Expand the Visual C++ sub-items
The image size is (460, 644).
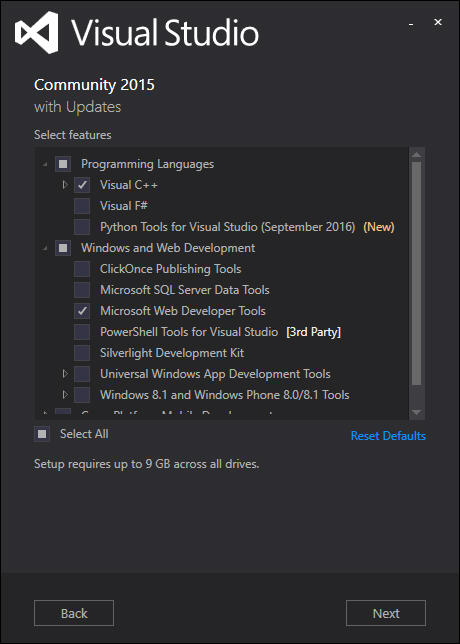tap(64, 185)
